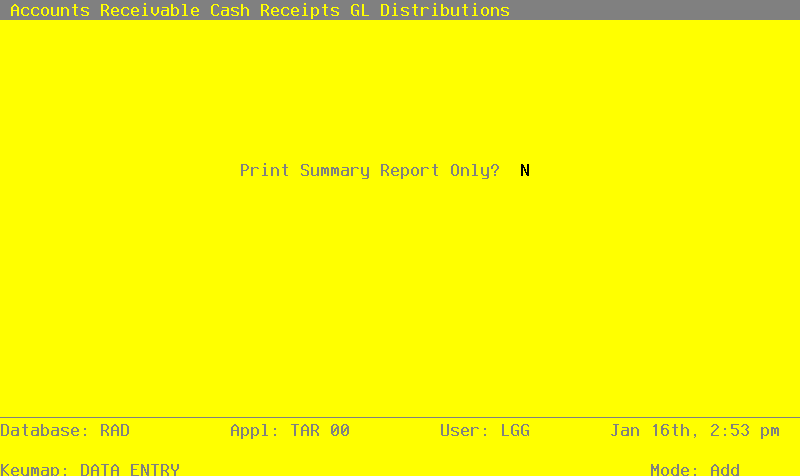Image resolution: width=800 pixels, height=476 pixels.
Task: Click the 'Appl: TAR 00' status entry
Action: pyautogui.click(x=290, y=431)
